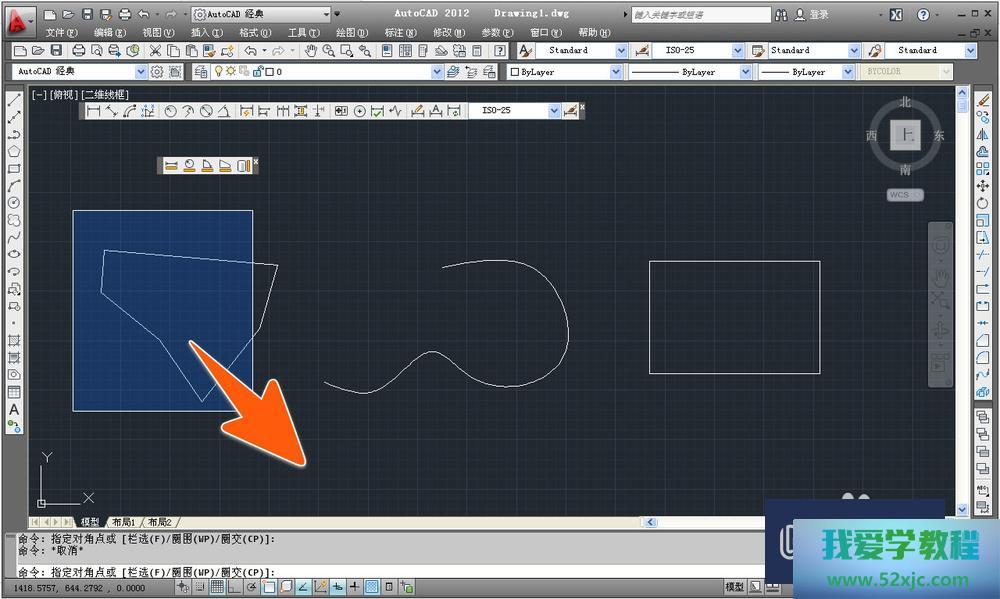Click the Save floppy disk icon
Screen dimensions: 1000x599
tap(56, 51)
